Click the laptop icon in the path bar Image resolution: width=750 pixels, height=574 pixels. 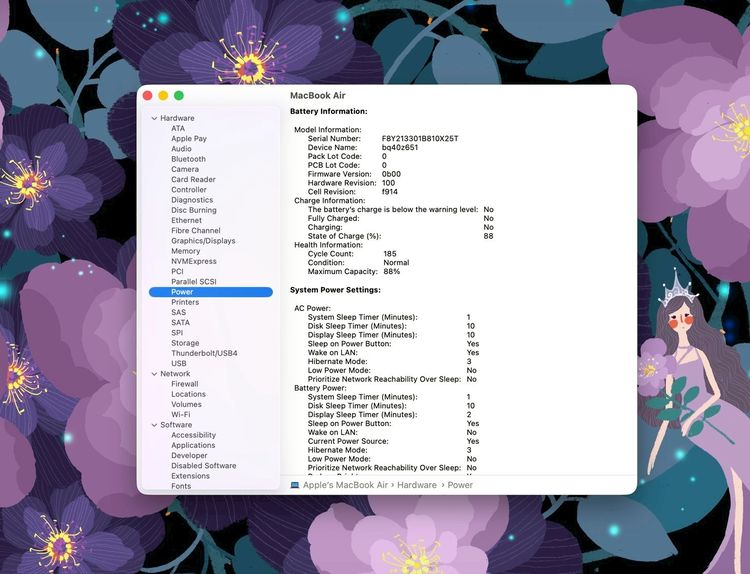[295, 485]
